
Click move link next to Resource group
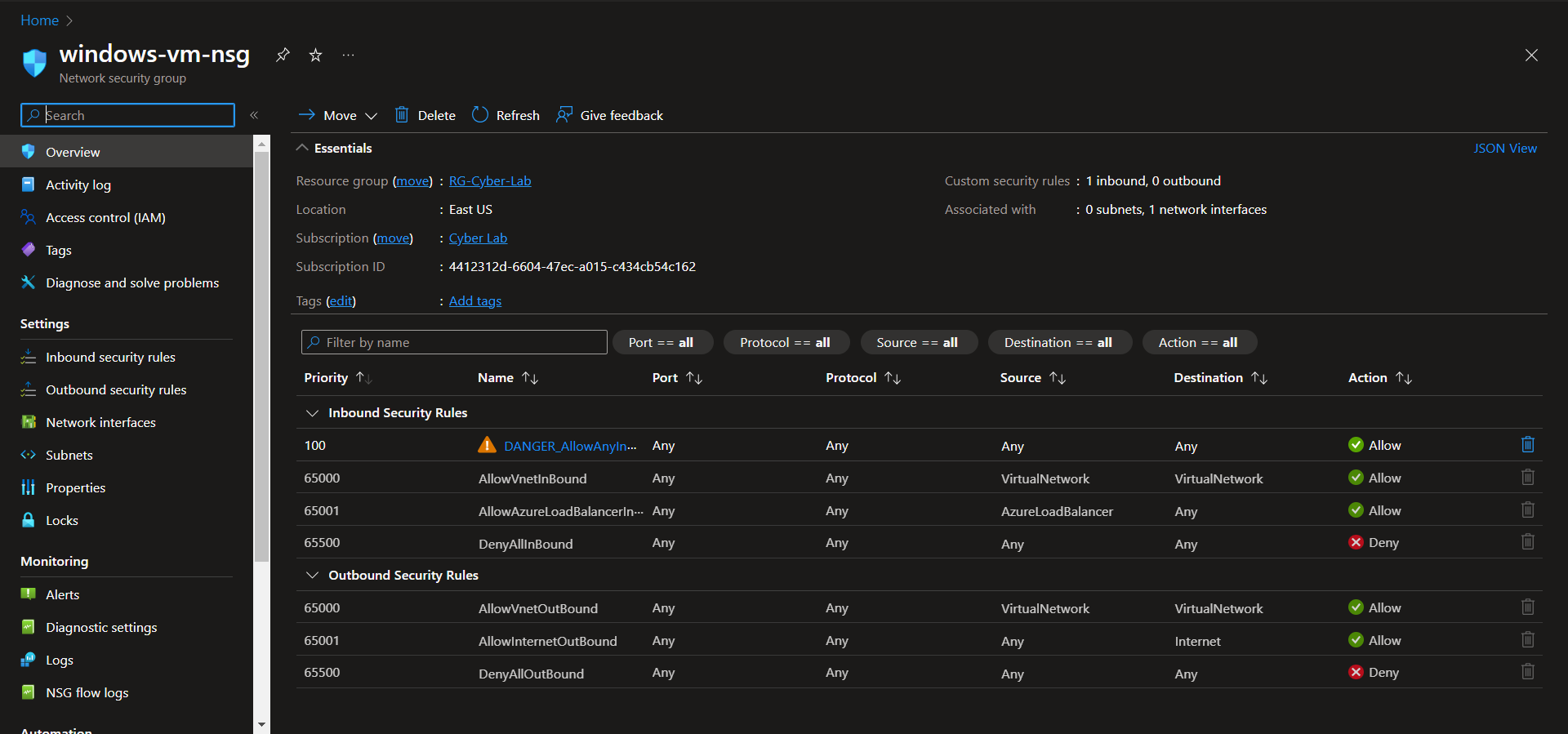point(412,180)
